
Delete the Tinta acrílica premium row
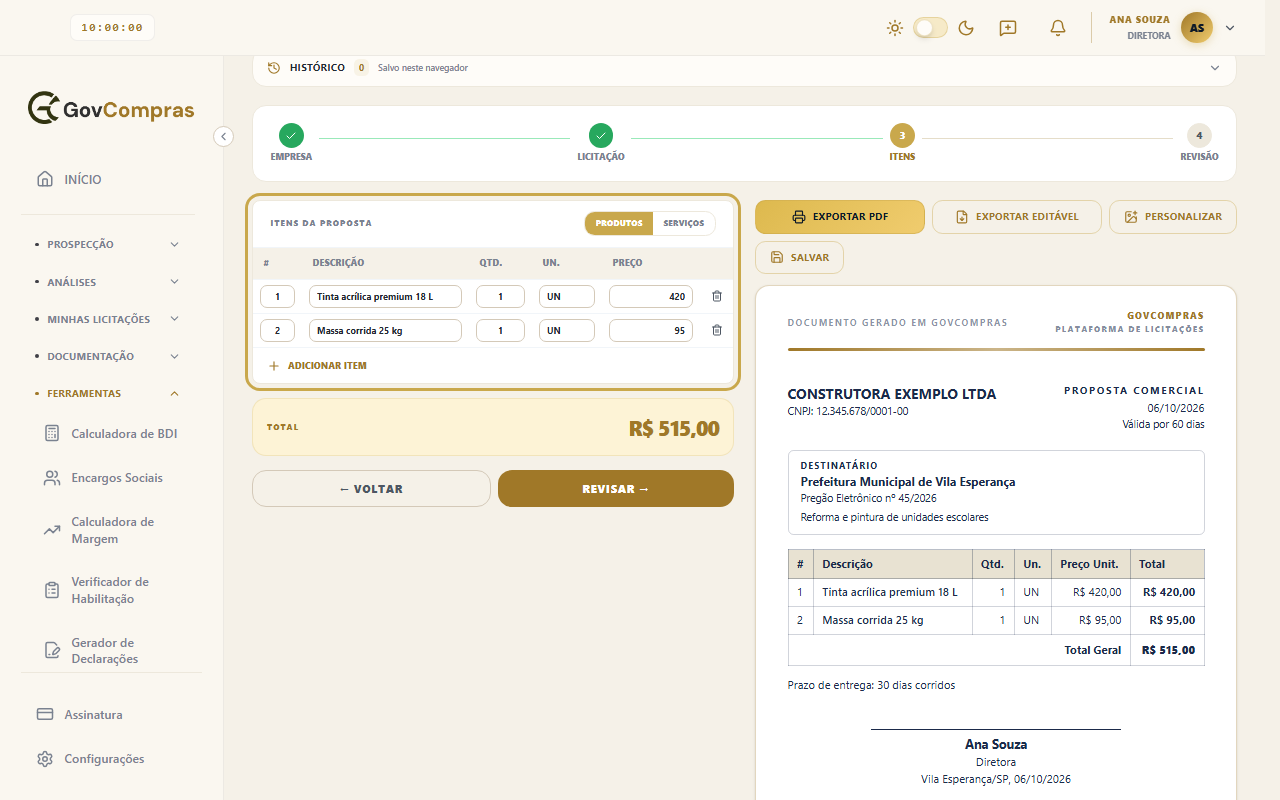point(716,296)
